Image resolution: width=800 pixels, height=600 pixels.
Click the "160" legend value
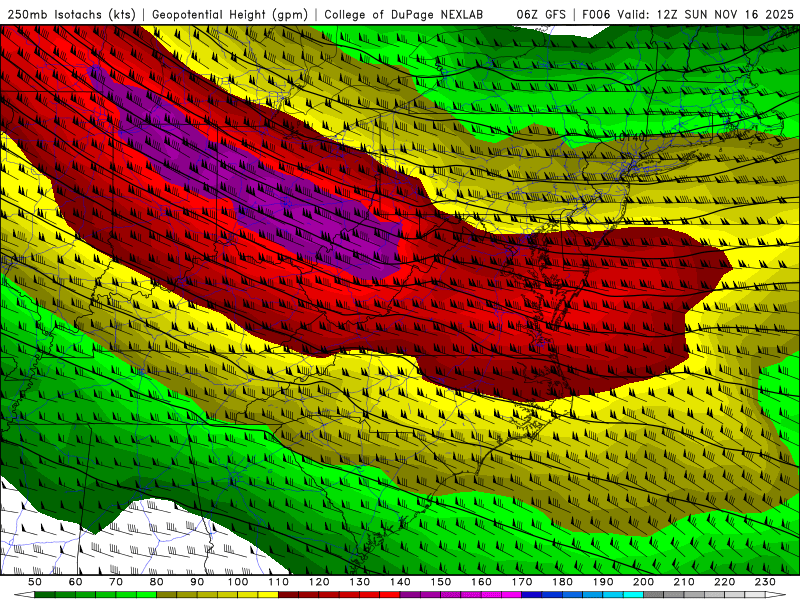coord(481,582)
